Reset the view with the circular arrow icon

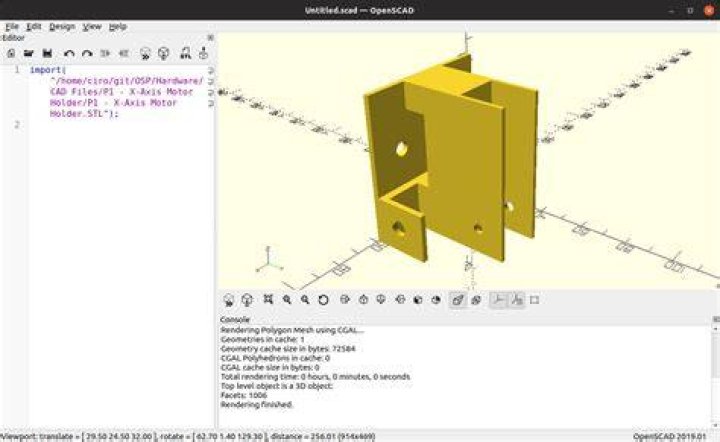pos(323,300)
